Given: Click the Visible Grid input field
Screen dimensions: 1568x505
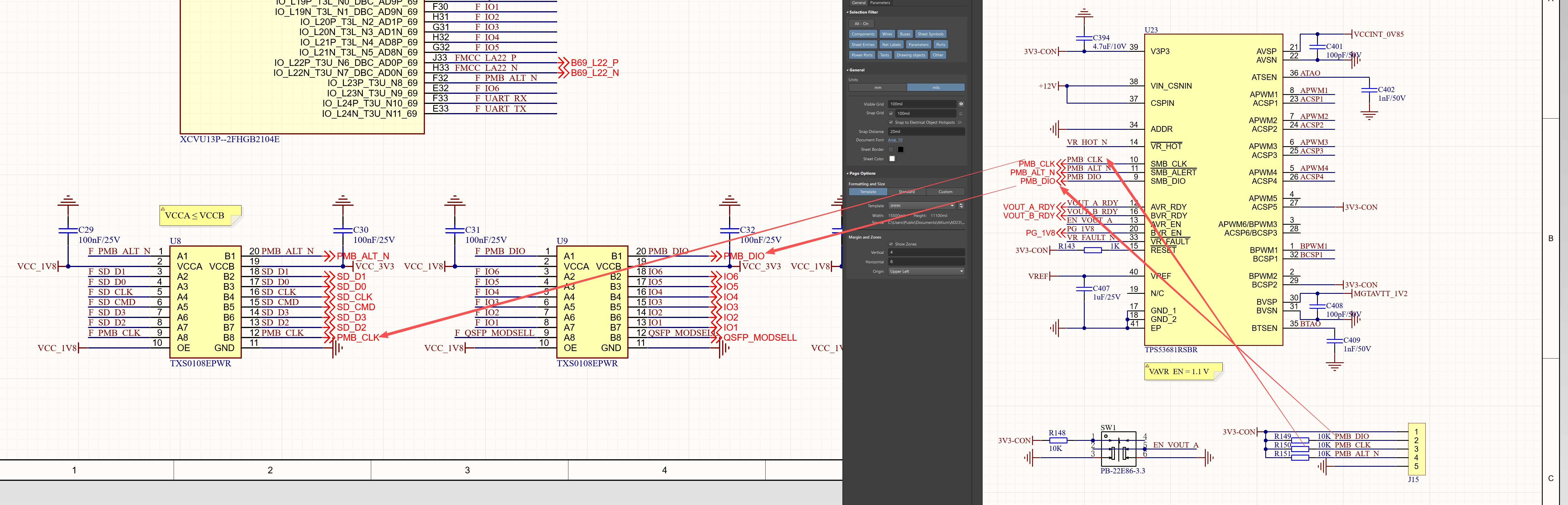Looking at the screenshot, I should [x=922, y=104].
